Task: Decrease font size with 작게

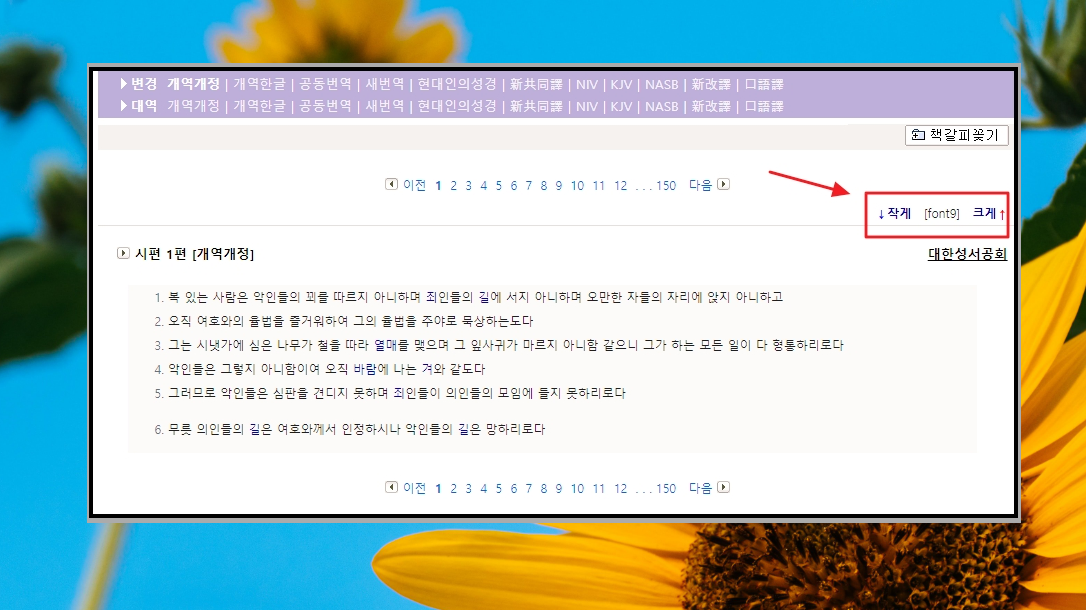Action: click(x=894, y=213)
